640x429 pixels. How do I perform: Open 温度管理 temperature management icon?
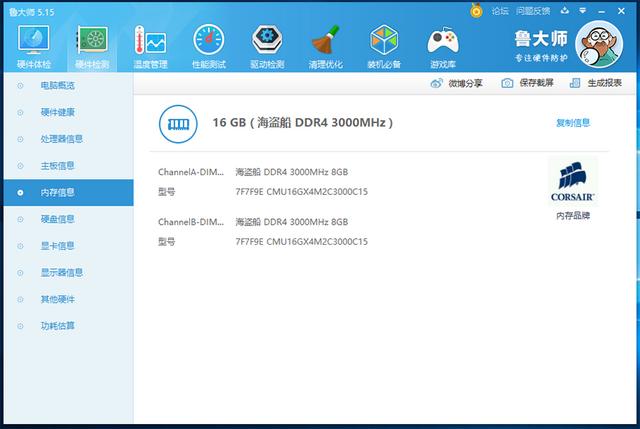point(151,45)
